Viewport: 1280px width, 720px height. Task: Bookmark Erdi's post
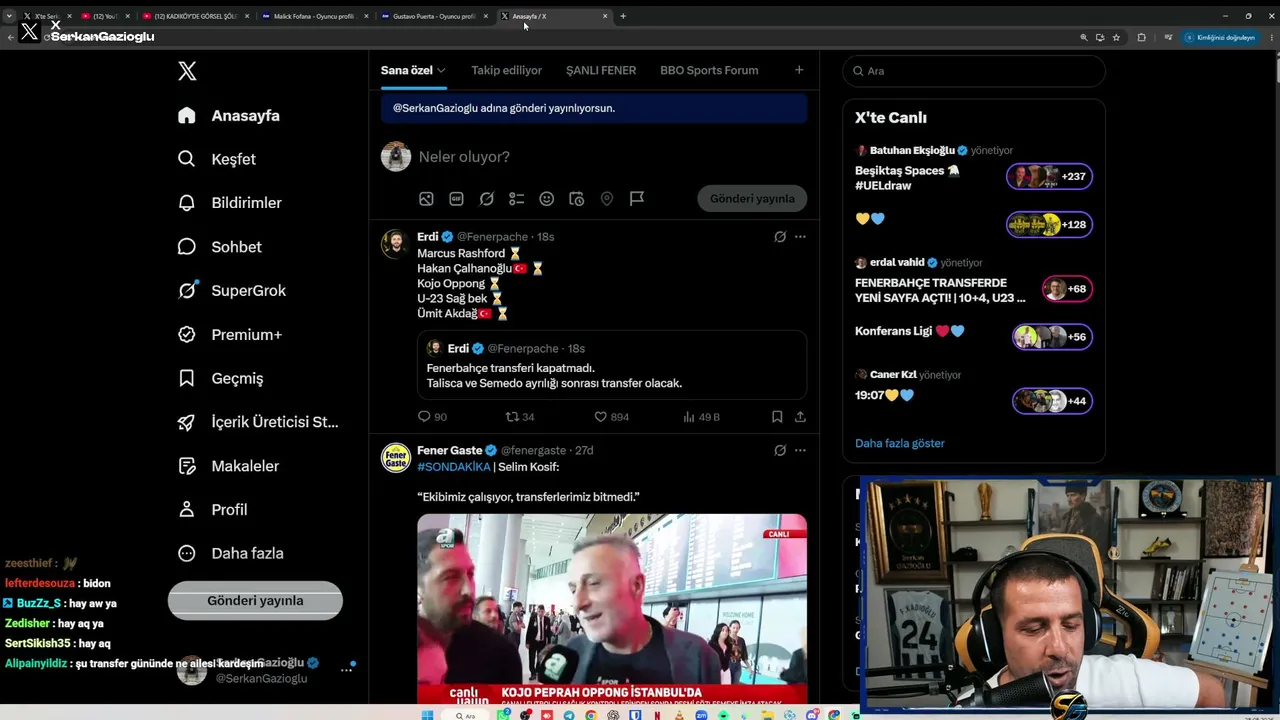pyautogui.click(x=777, y=417)
